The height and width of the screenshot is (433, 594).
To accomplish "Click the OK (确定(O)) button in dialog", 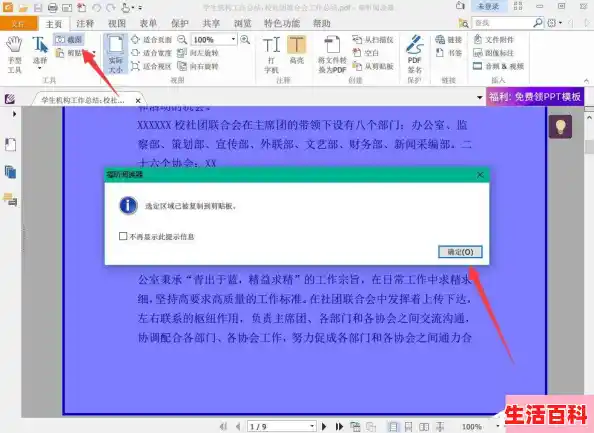I will tap(460, 252).
